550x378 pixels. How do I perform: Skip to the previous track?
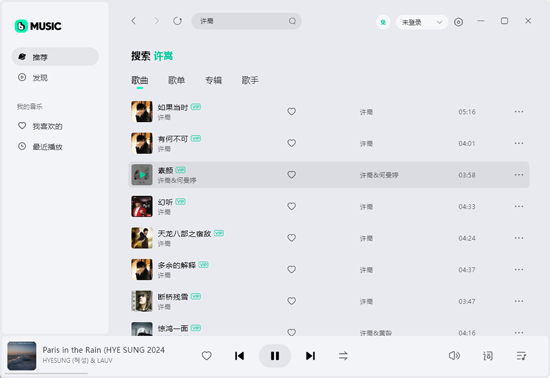[x=240, y=356]
